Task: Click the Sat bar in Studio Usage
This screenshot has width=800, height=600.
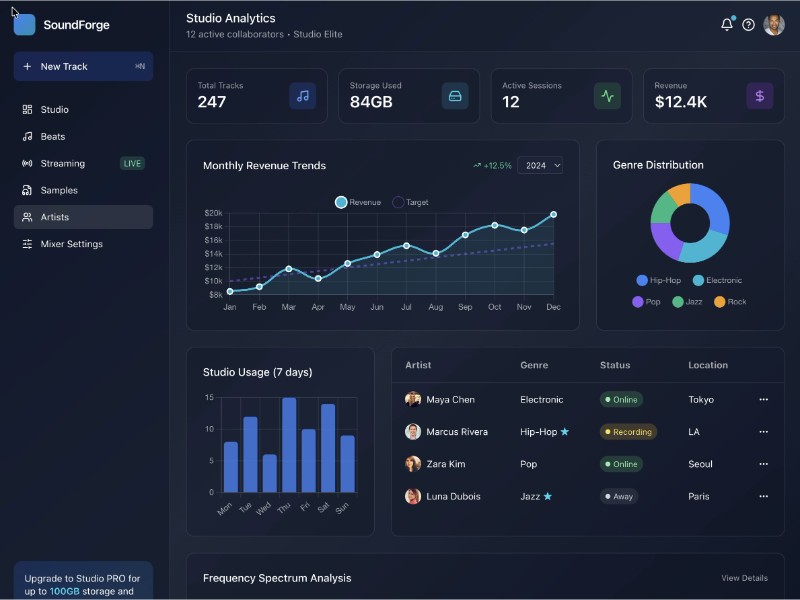Action: 328,448
